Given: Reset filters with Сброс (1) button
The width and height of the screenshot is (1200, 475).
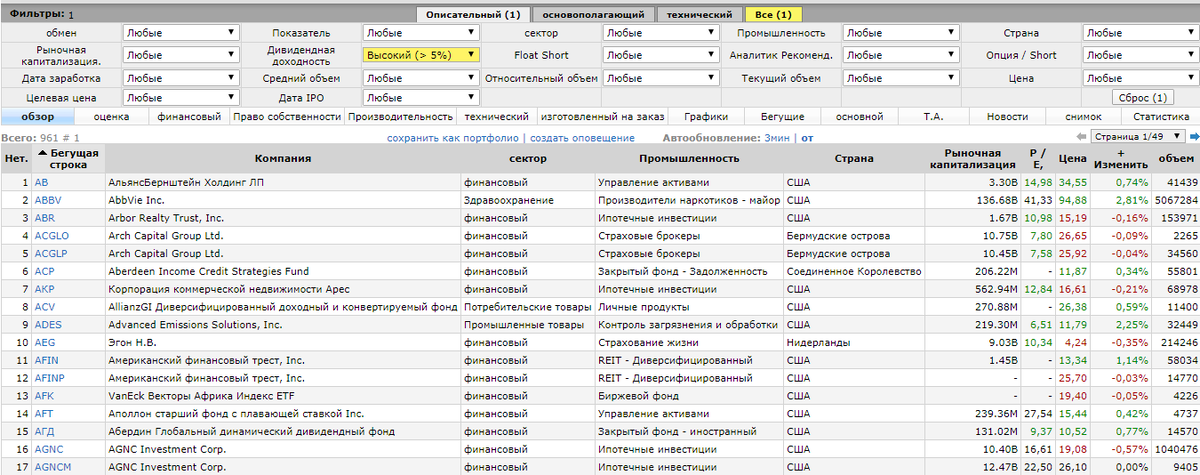Looking at the screenshot, I should (1141, 98).
